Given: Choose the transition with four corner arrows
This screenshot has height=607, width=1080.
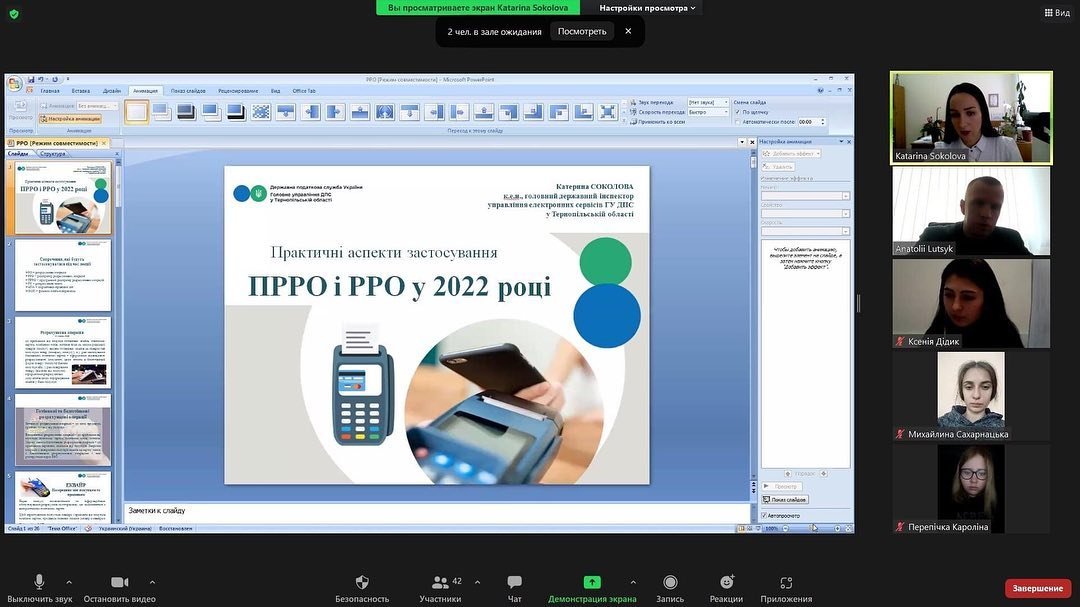Looking at the screenshot, I should [x=608, y=112].
